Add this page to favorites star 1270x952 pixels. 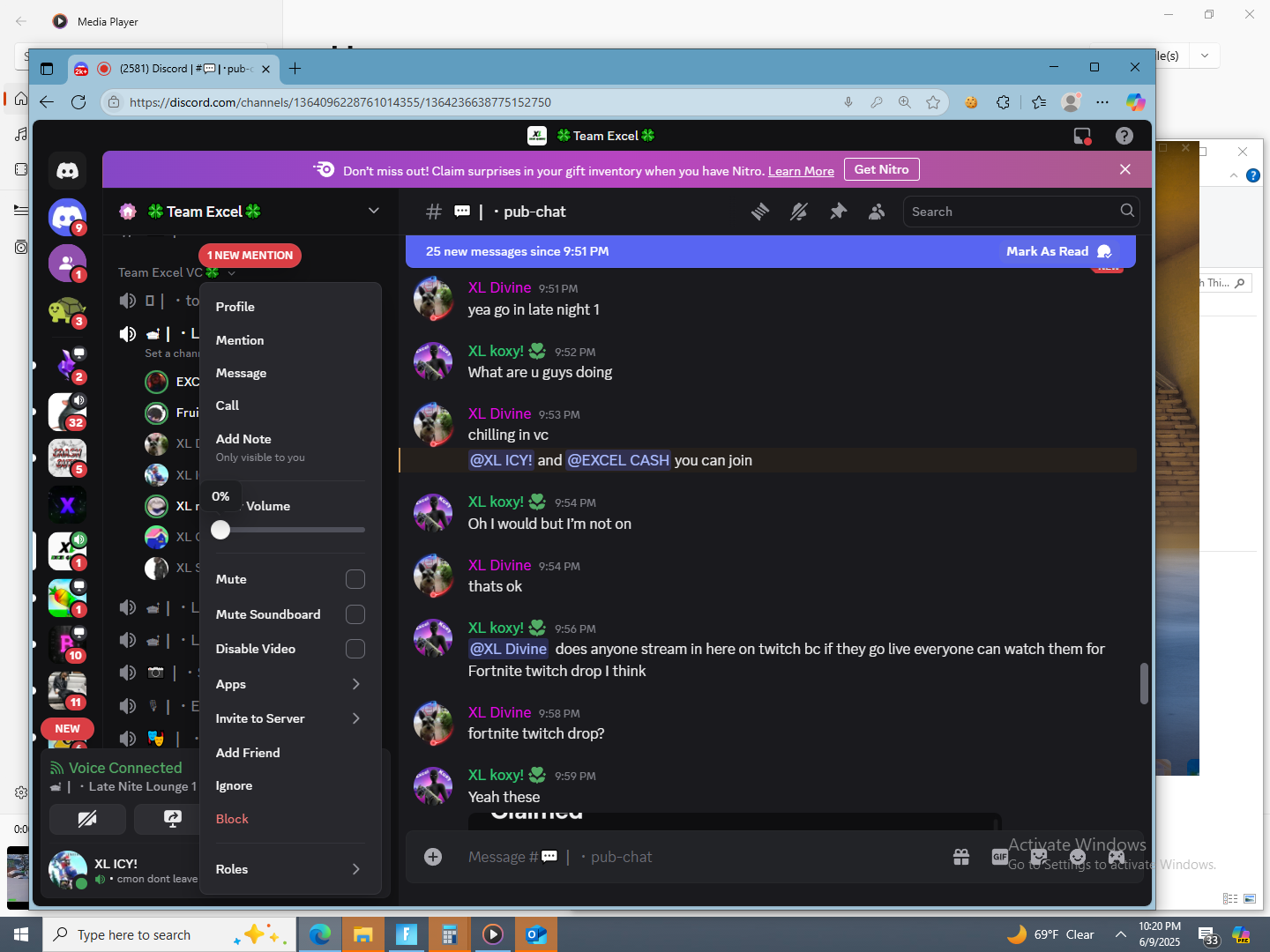point(933,102)
